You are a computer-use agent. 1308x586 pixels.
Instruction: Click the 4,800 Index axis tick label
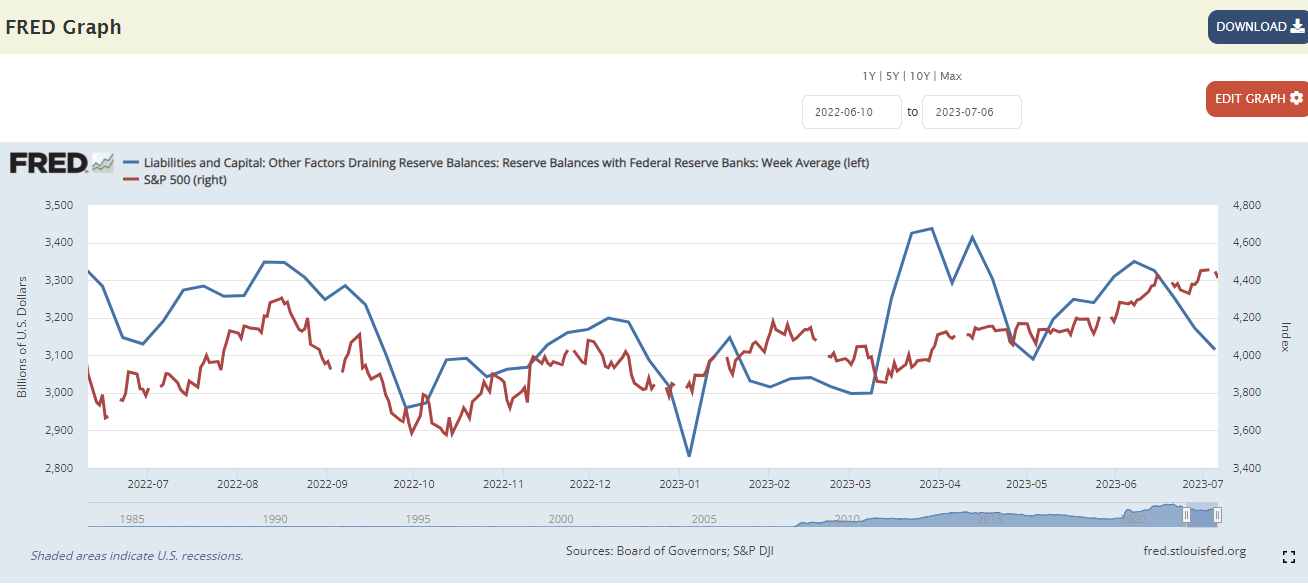click(1246, 205)
